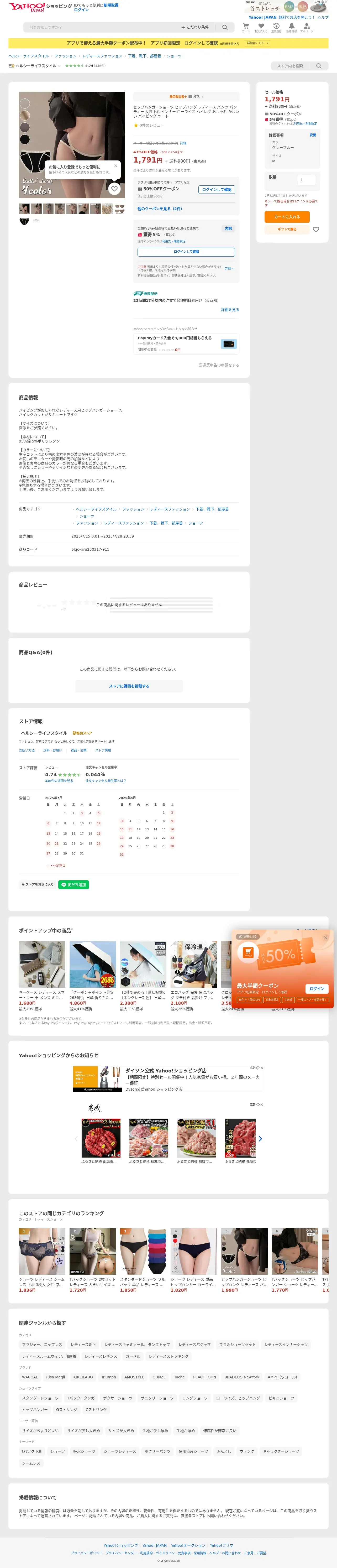The image size is (337, 1568).
Task: Open ショーツ breadcrumb link at top
Action: 174,56
